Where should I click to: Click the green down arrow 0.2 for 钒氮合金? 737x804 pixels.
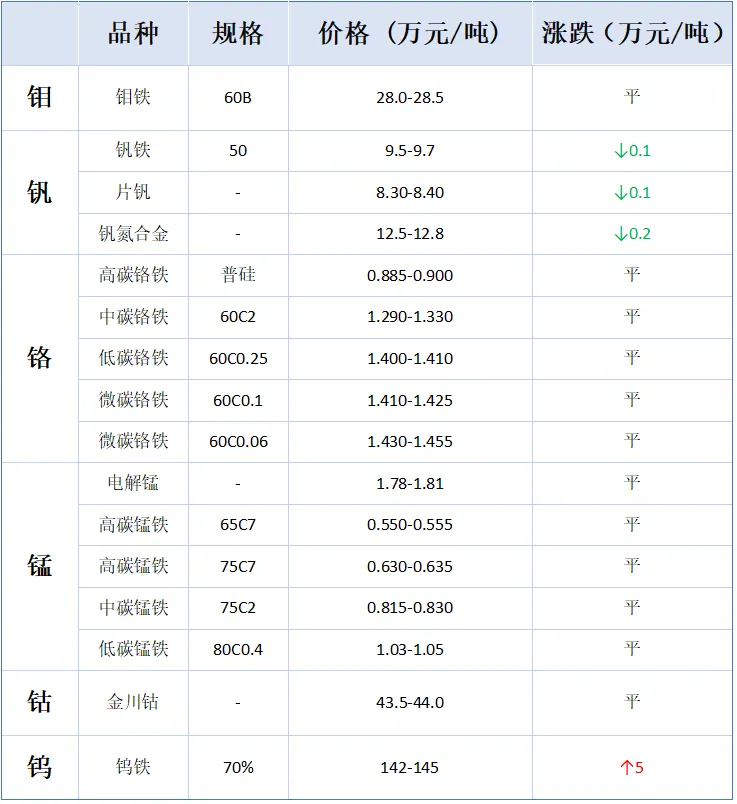click(632, 234)
